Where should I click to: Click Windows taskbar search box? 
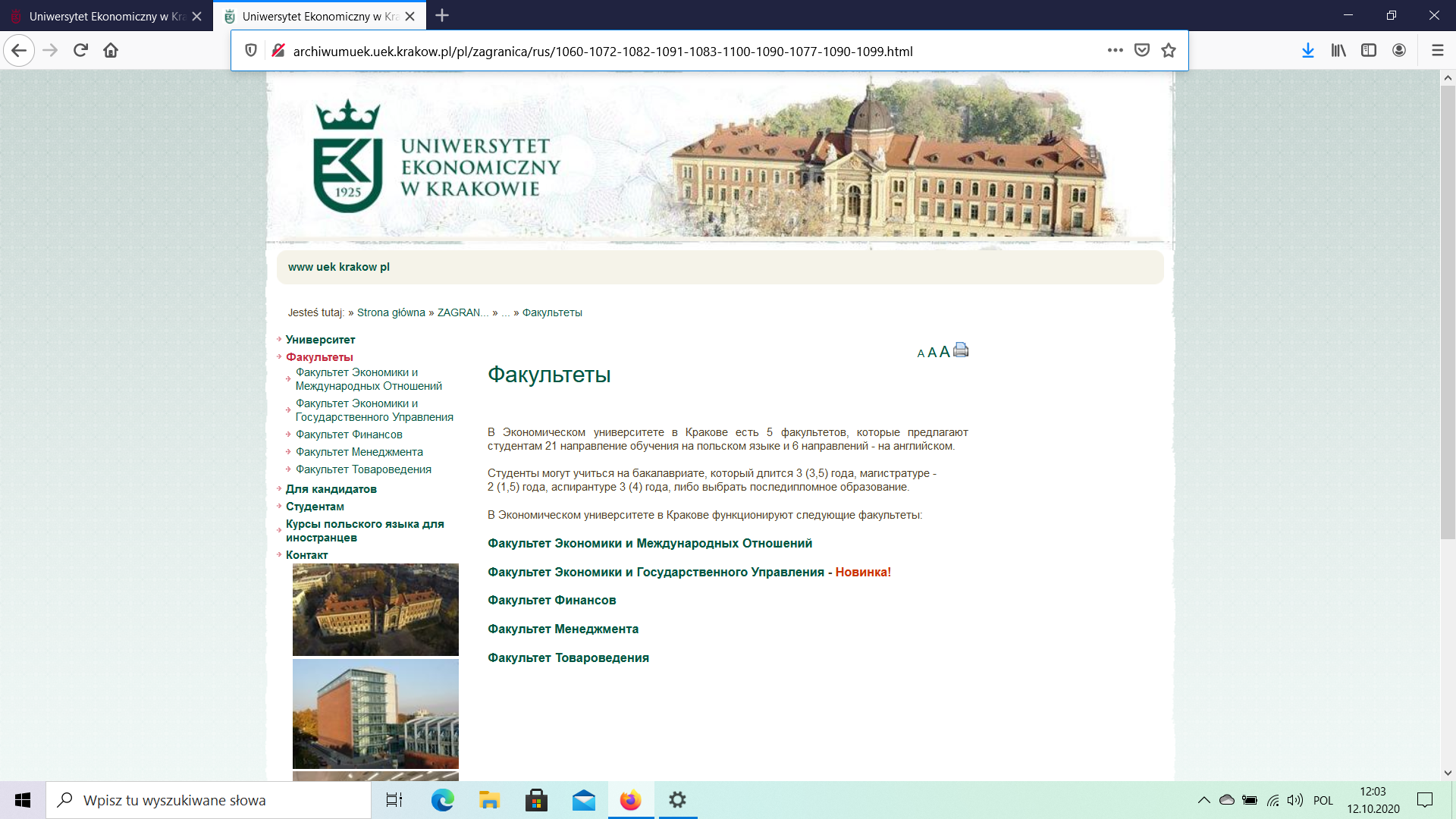point(209,800)
